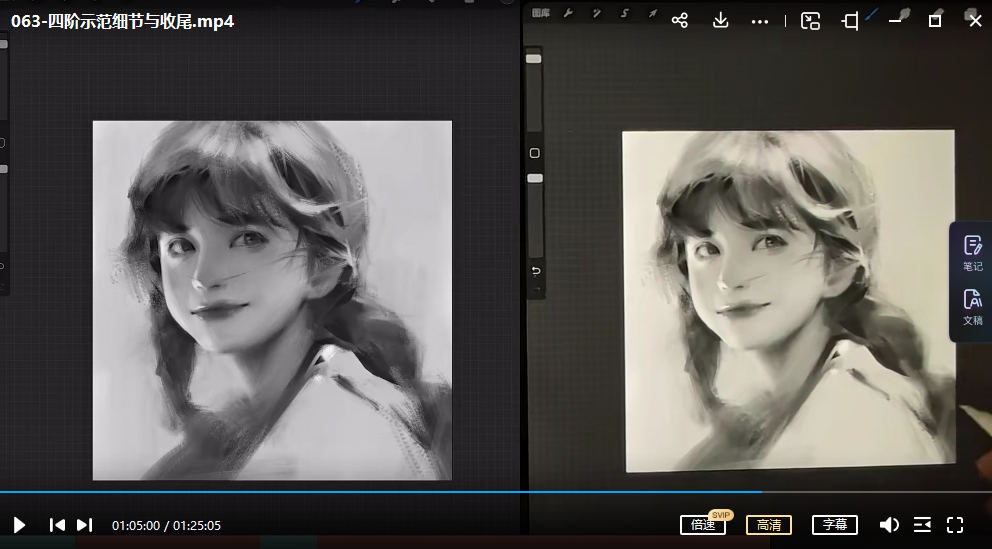
Task: Click the 图库 gallery item in the video
Action: click(x=541, y=13)
